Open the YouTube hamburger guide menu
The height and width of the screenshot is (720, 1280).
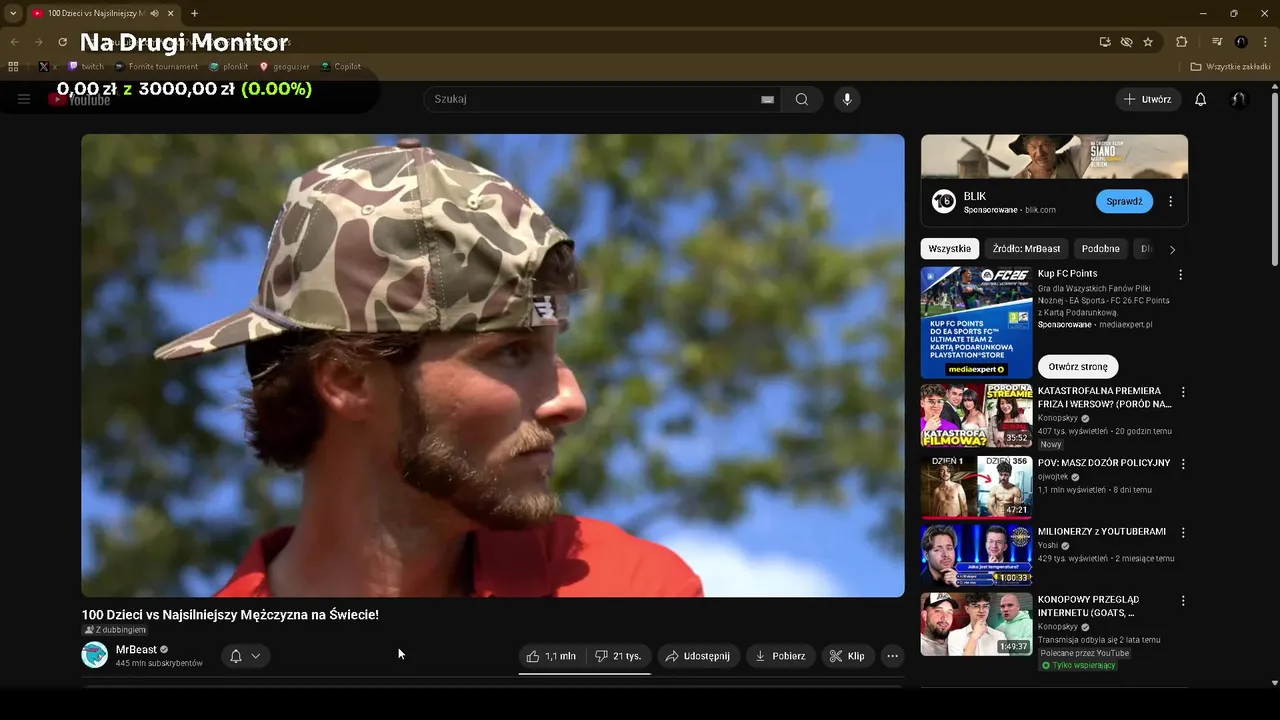point(24,99)
